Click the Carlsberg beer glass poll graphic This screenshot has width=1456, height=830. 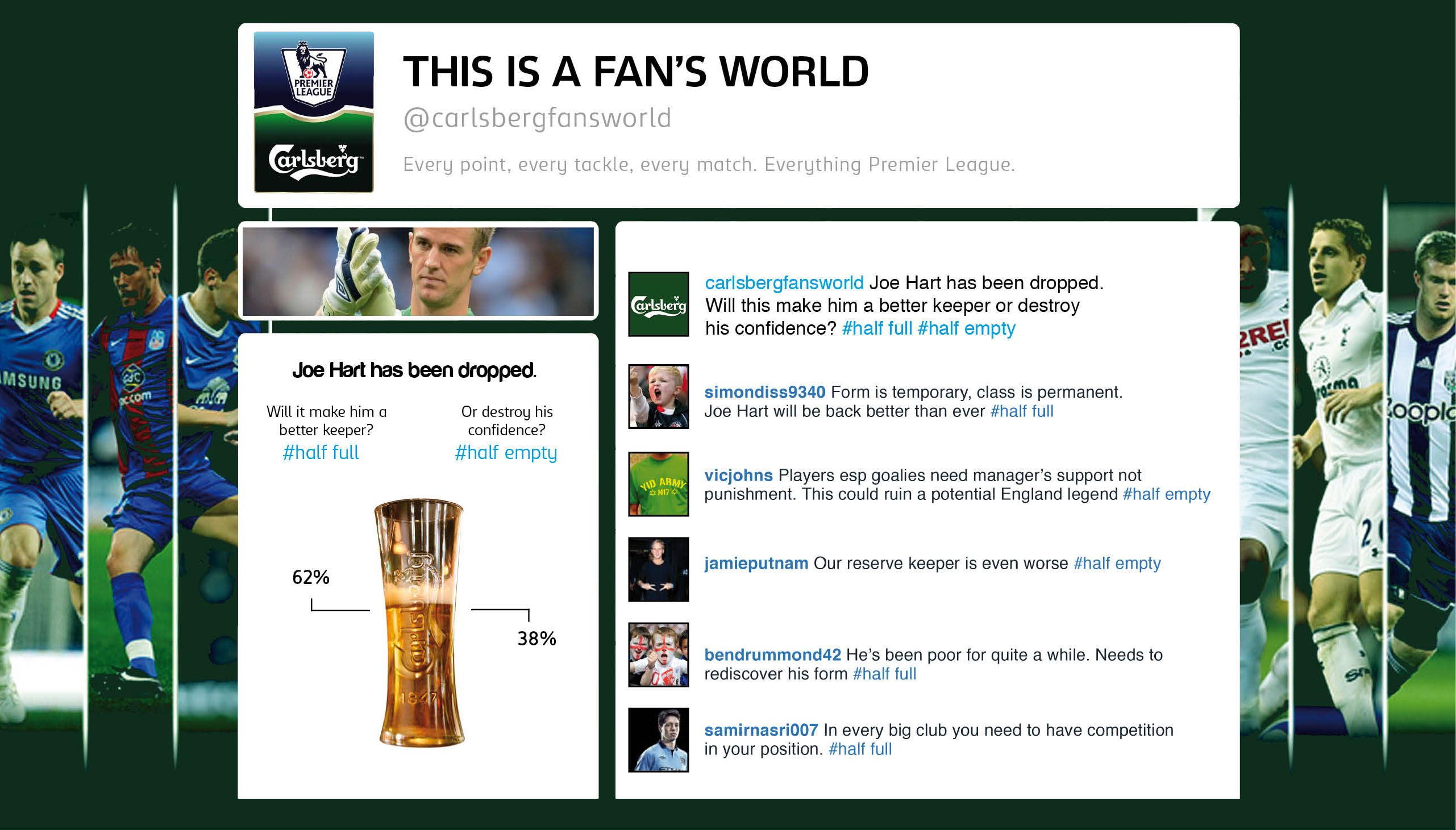pyautogui.click(x=419, y=623)
